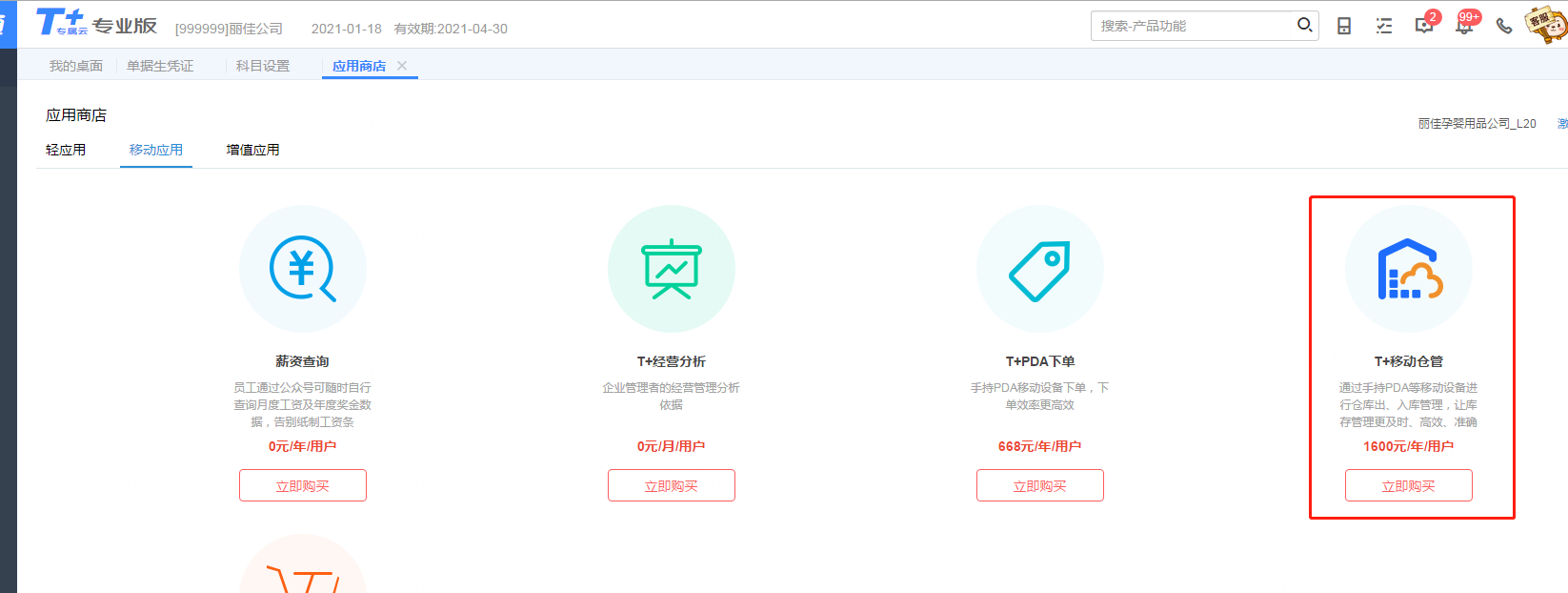Open notifications bell with 99+ badge

point(1465,24)
